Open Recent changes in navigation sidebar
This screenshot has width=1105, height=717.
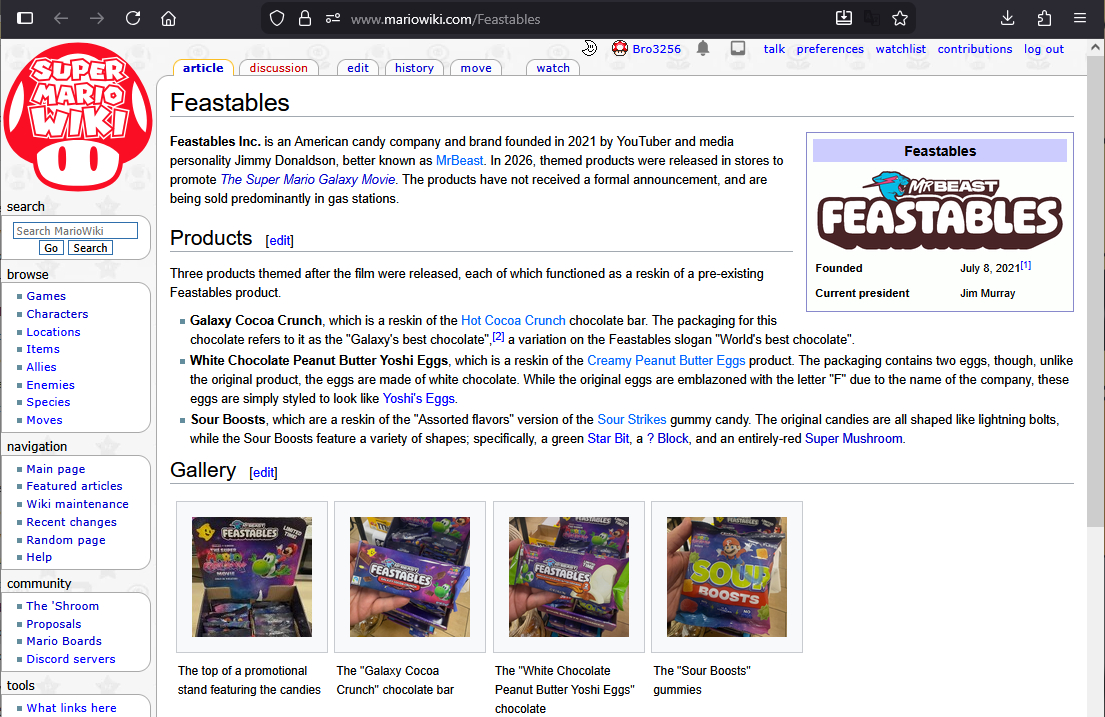[x=71, y=522]
